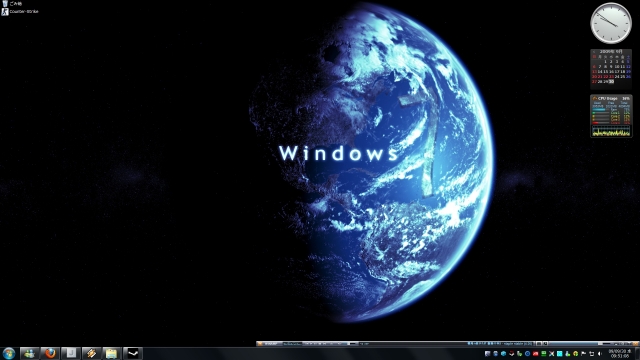Click the CPU usage history graph
Screen dimensions: 640x360
click(x=611, y=131)
